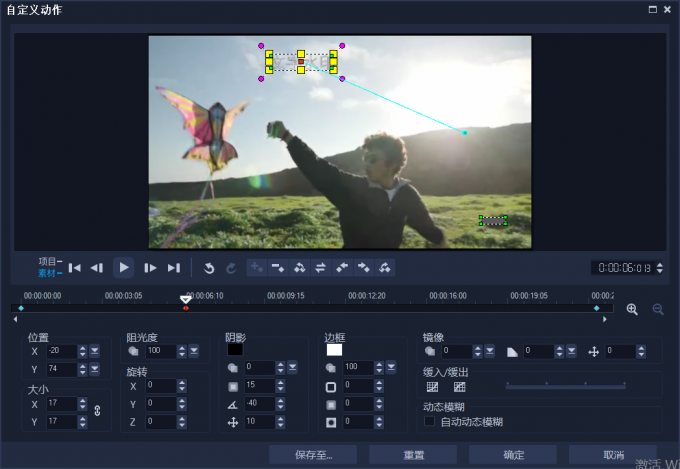Click the 缓入/缓出 slider track
The height and width of the screenshot is (469, 680).
coord(566,386)
